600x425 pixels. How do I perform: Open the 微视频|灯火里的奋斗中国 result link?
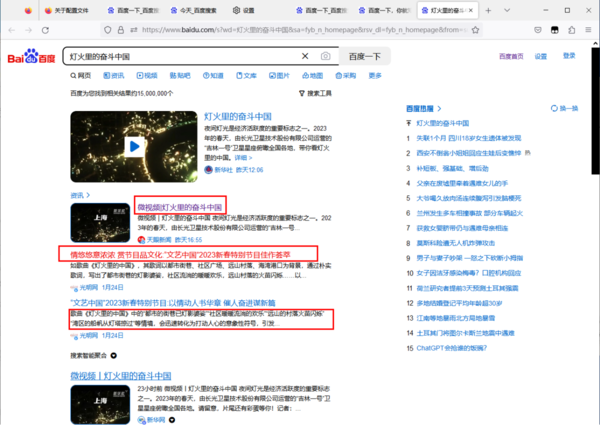179,207
